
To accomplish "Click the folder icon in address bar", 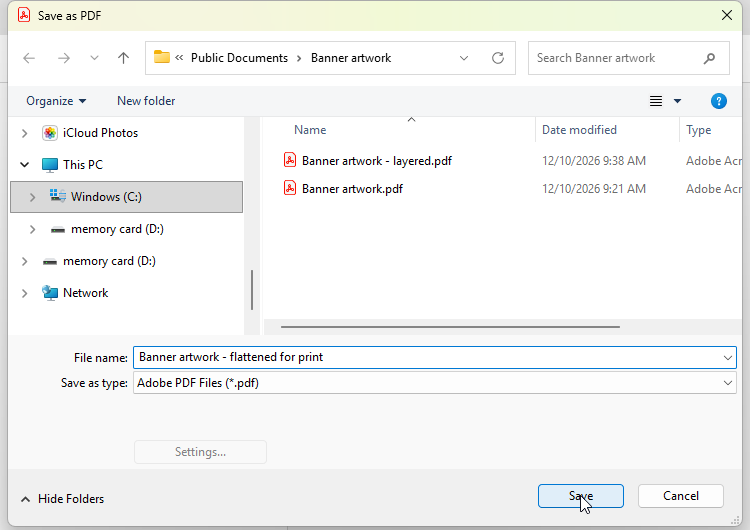I will (x=162, y=57).
